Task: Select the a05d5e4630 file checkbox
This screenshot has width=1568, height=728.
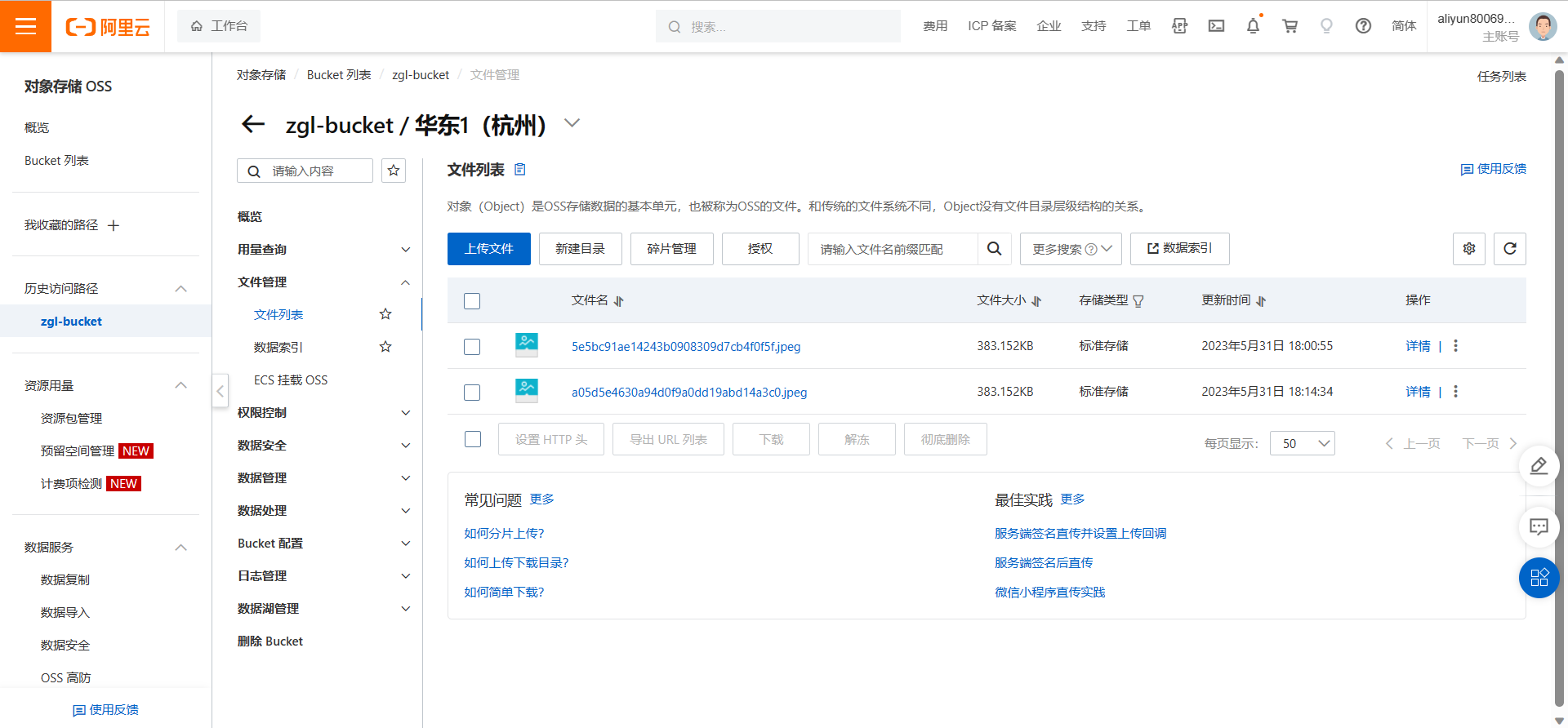Action: [x=472, y=393]
